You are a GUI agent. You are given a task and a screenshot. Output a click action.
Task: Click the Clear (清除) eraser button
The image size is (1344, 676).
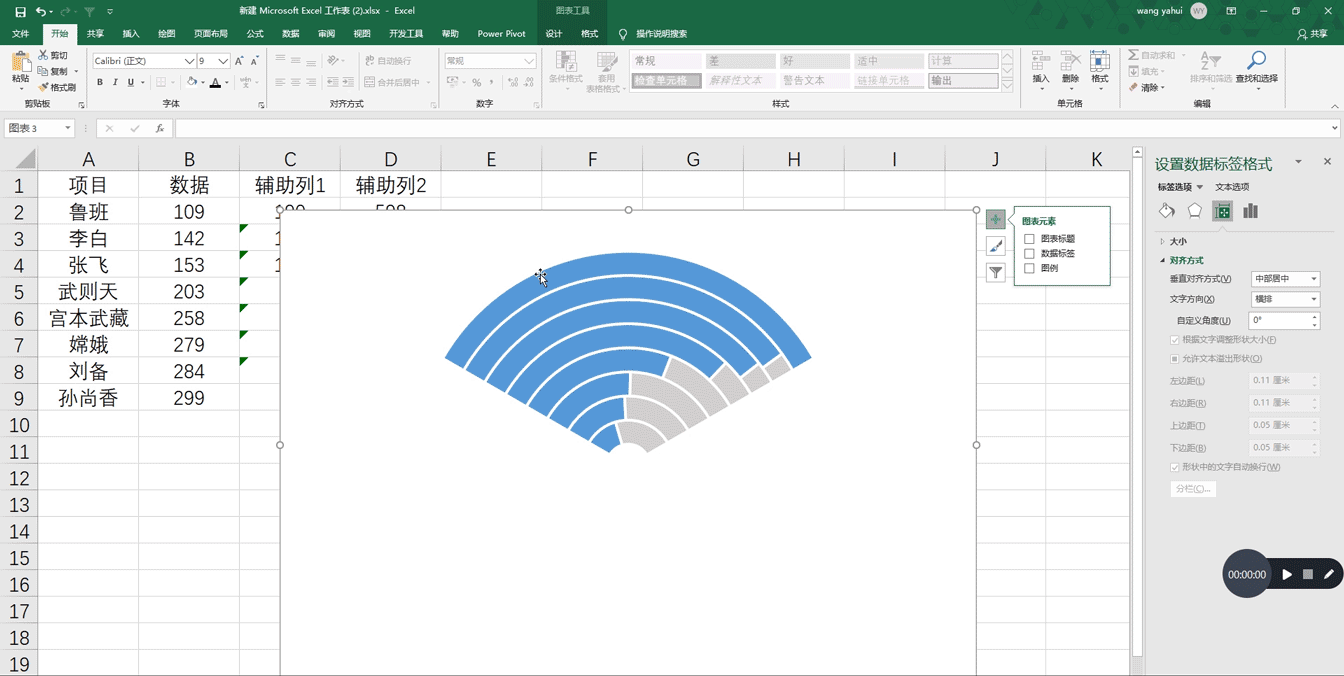pos(1145,87)
